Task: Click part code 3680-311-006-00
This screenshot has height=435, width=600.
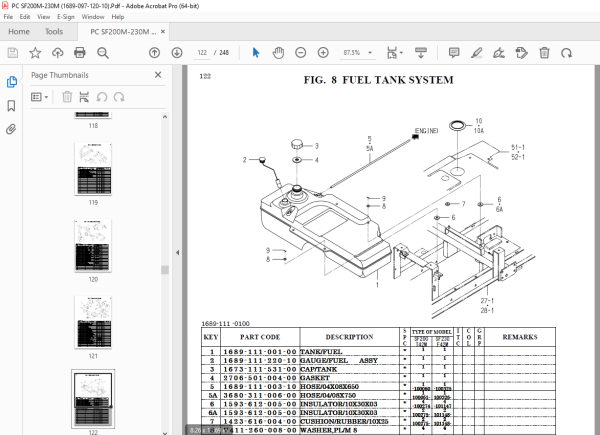Action: click(x=260, y=396)
